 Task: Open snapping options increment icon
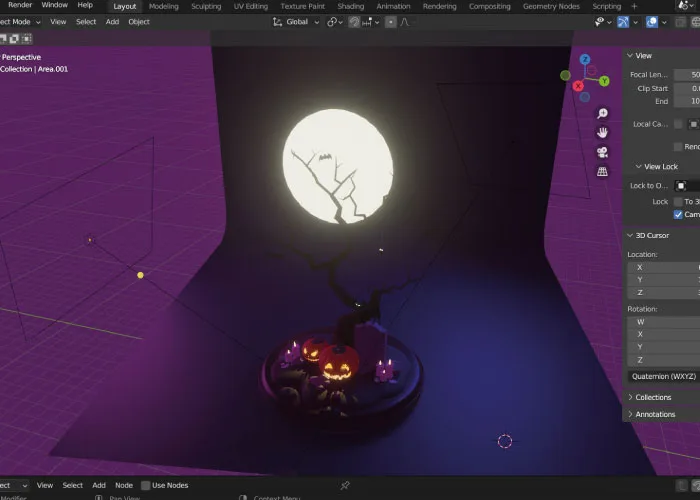367,22
